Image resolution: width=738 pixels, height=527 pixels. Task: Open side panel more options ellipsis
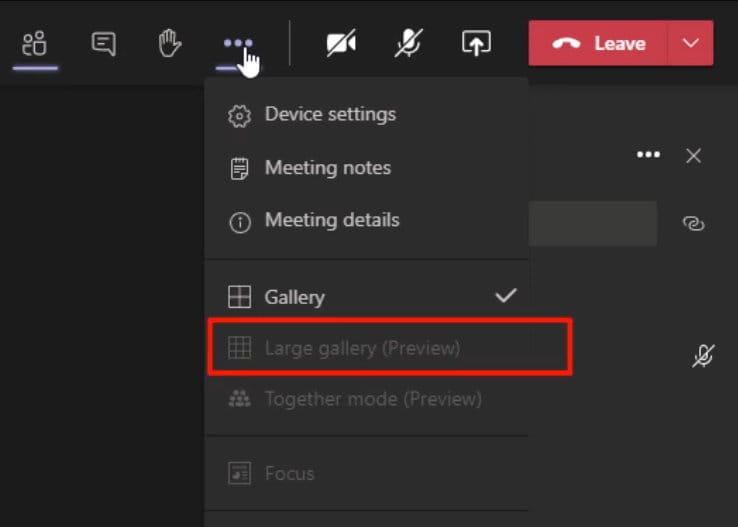tap(649, 155)
